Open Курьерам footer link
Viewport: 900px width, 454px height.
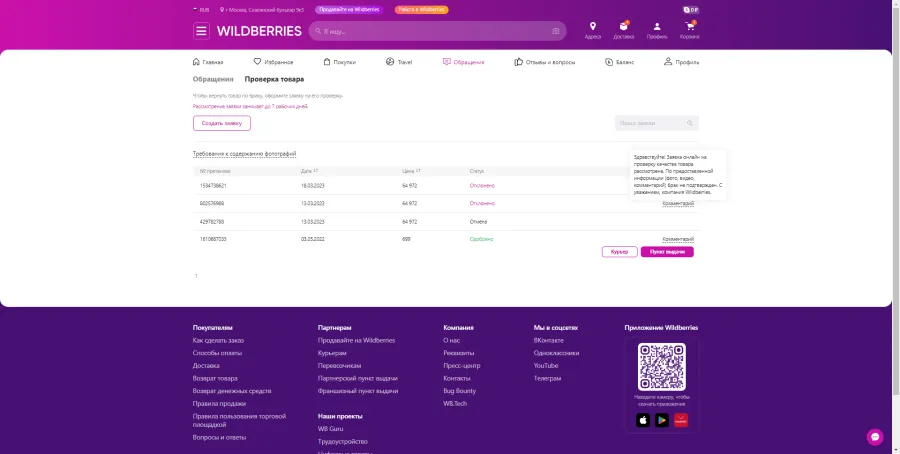tap(332, 353)
